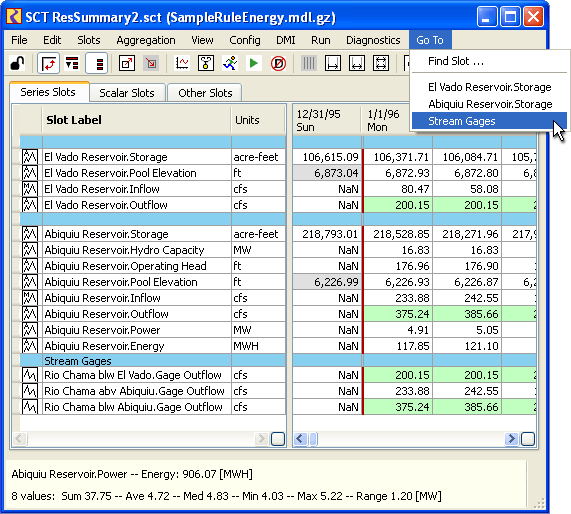
Task: Open the DMI menu
Action: click(286, 40)
